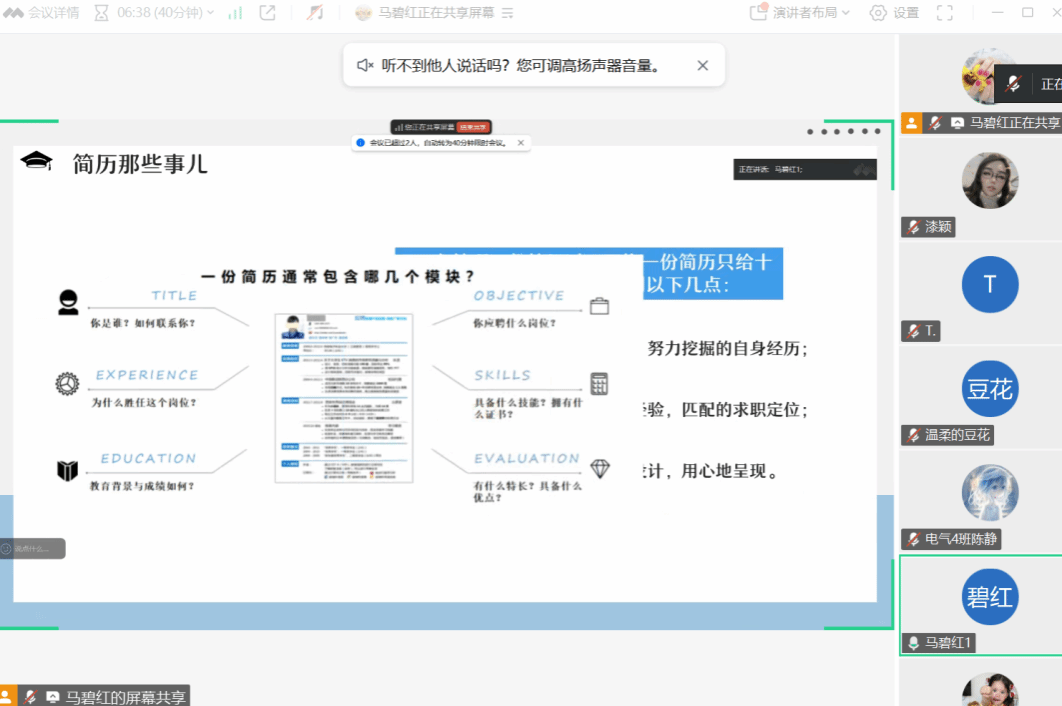Open 会议详情 meeting details
The height and width of the screenshot is (706, 1062).
pyautogui.click(x=42, y=13)
